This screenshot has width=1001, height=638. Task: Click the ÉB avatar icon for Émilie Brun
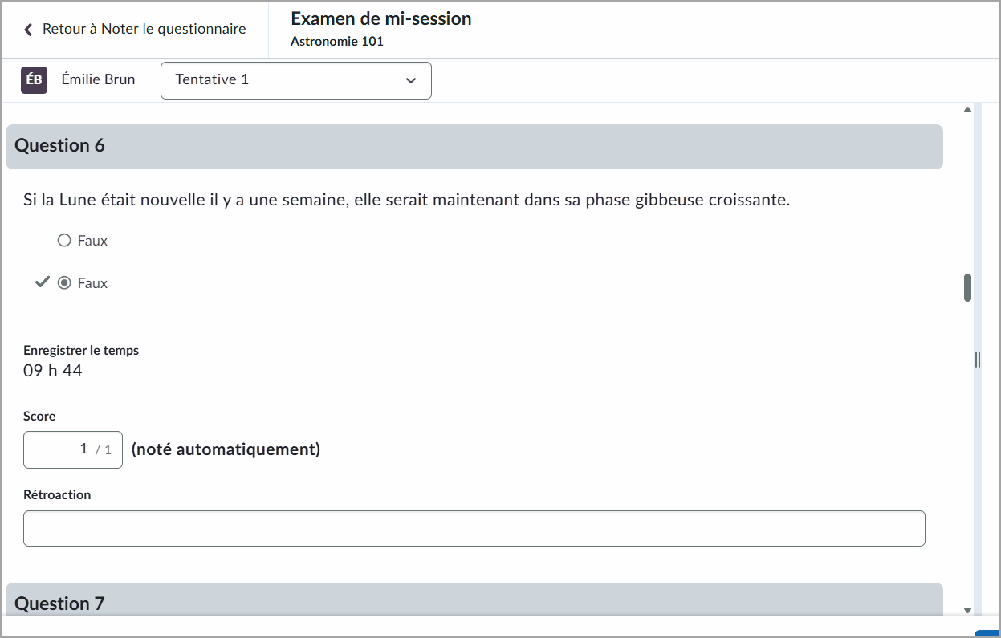pyautogui.click(x=33, y=80)
